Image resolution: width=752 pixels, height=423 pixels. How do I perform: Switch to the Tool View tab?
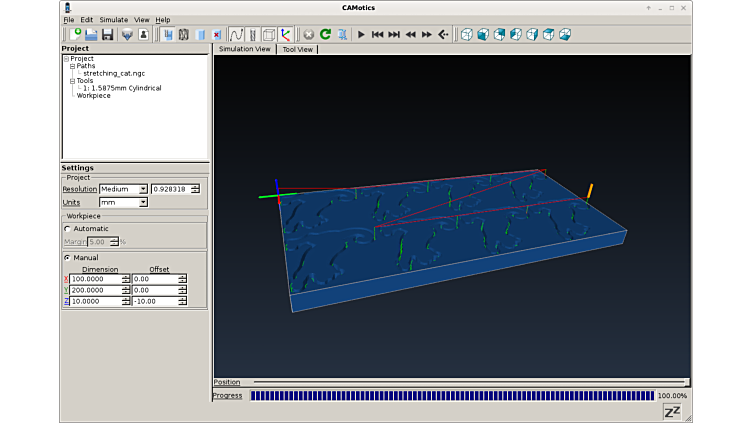(x=297, y=48)
